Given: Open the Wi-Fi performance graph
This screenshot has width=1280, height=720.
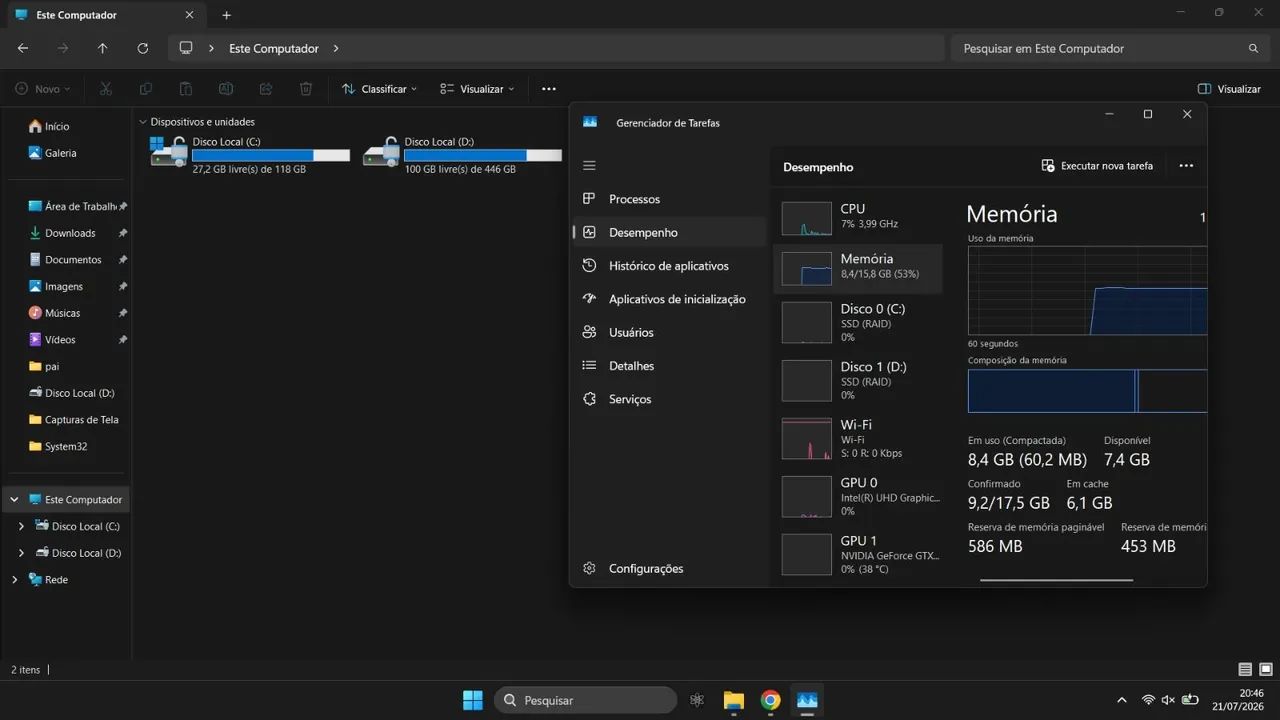Looking at the screenshot, I should [x=858, y=438].
